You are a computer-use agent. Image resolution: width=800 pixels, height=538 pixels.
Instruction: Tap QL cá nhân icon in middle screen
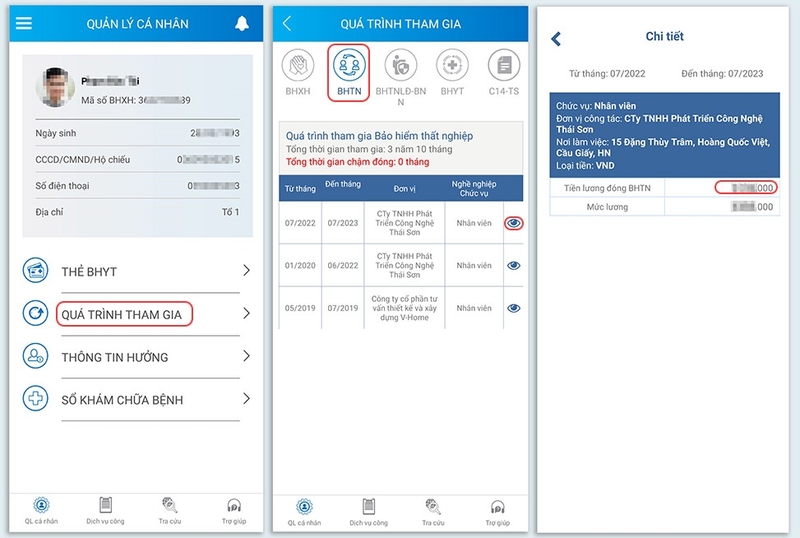point(305,506)
